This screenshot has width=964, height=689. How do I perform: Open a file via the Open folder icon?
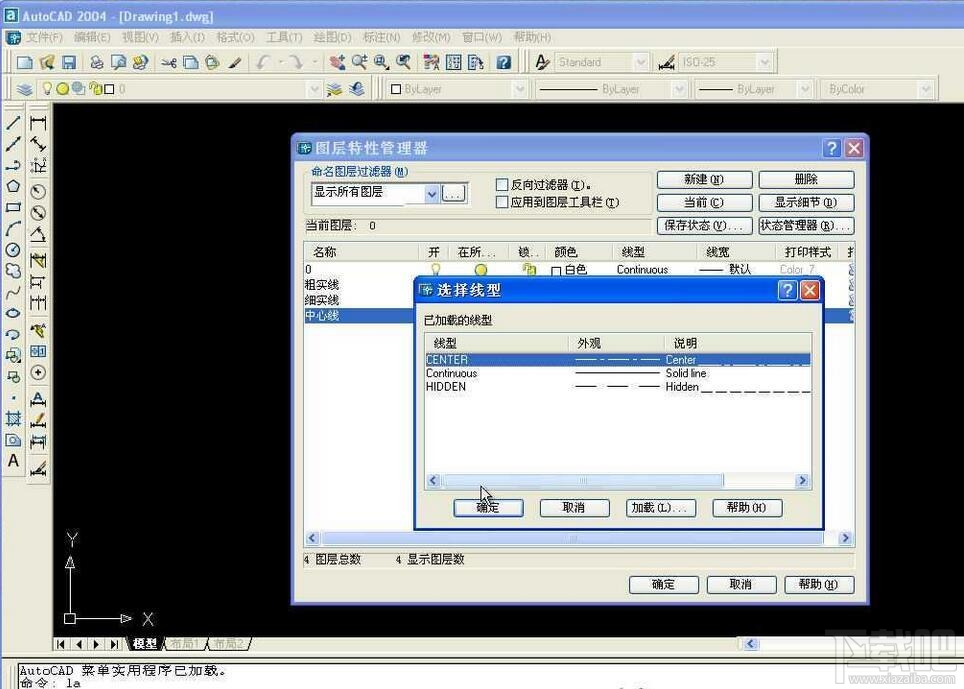[49, 61]
